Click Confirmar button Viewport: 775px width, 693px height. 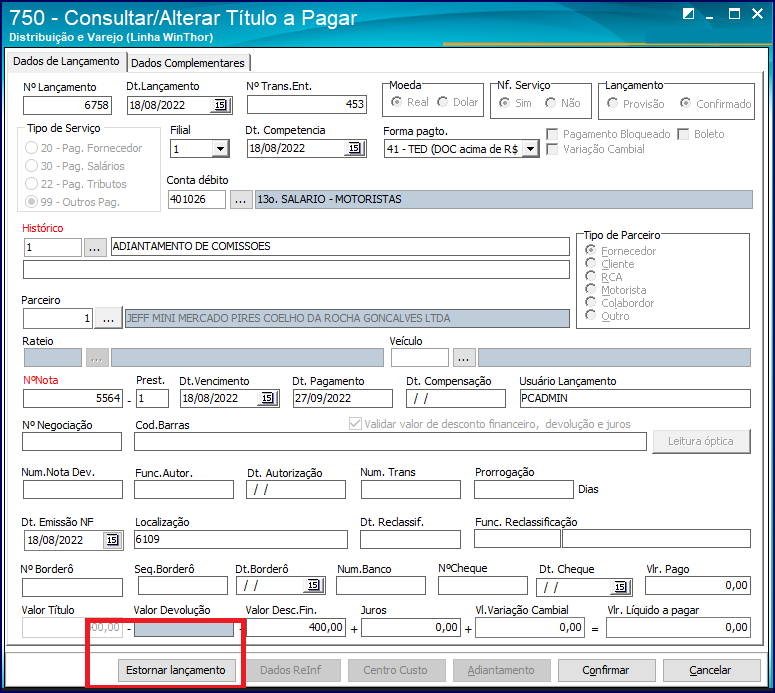point(606,670)
